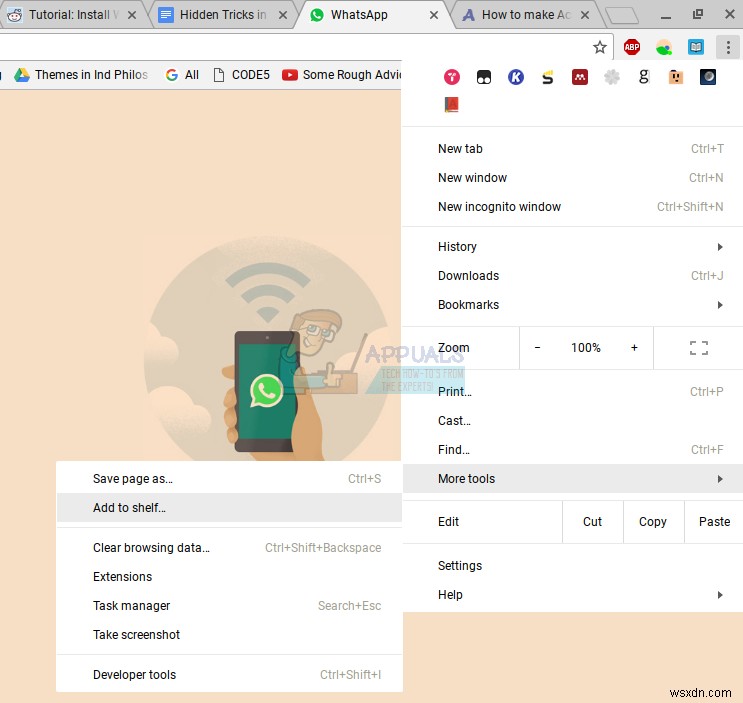Close the Tutorial: Install tab
The image size is (743, 703).
(132, 15)
